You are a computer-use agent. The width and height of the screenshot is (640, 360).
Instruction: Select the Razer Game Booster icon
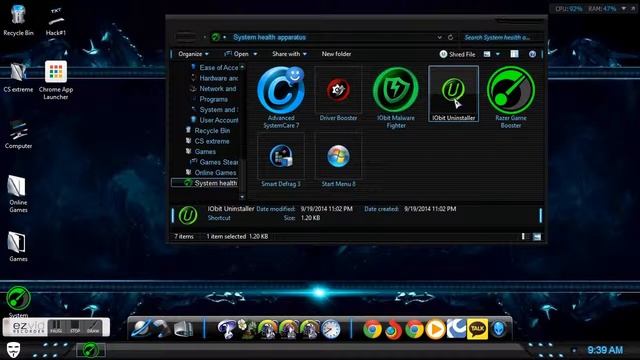pyautogui.click(x=511, y=98)
